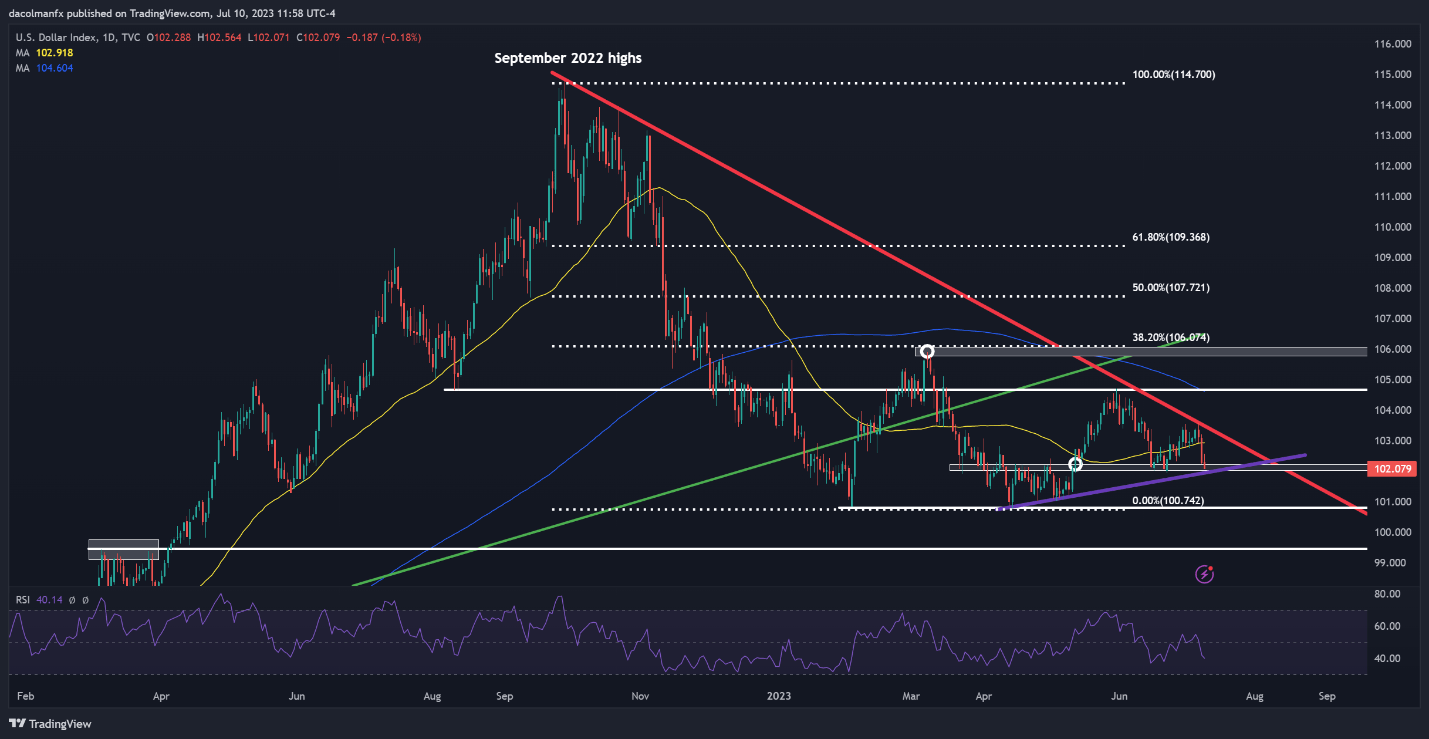Select the grey support box near 99.500

[x=123, y=549]
